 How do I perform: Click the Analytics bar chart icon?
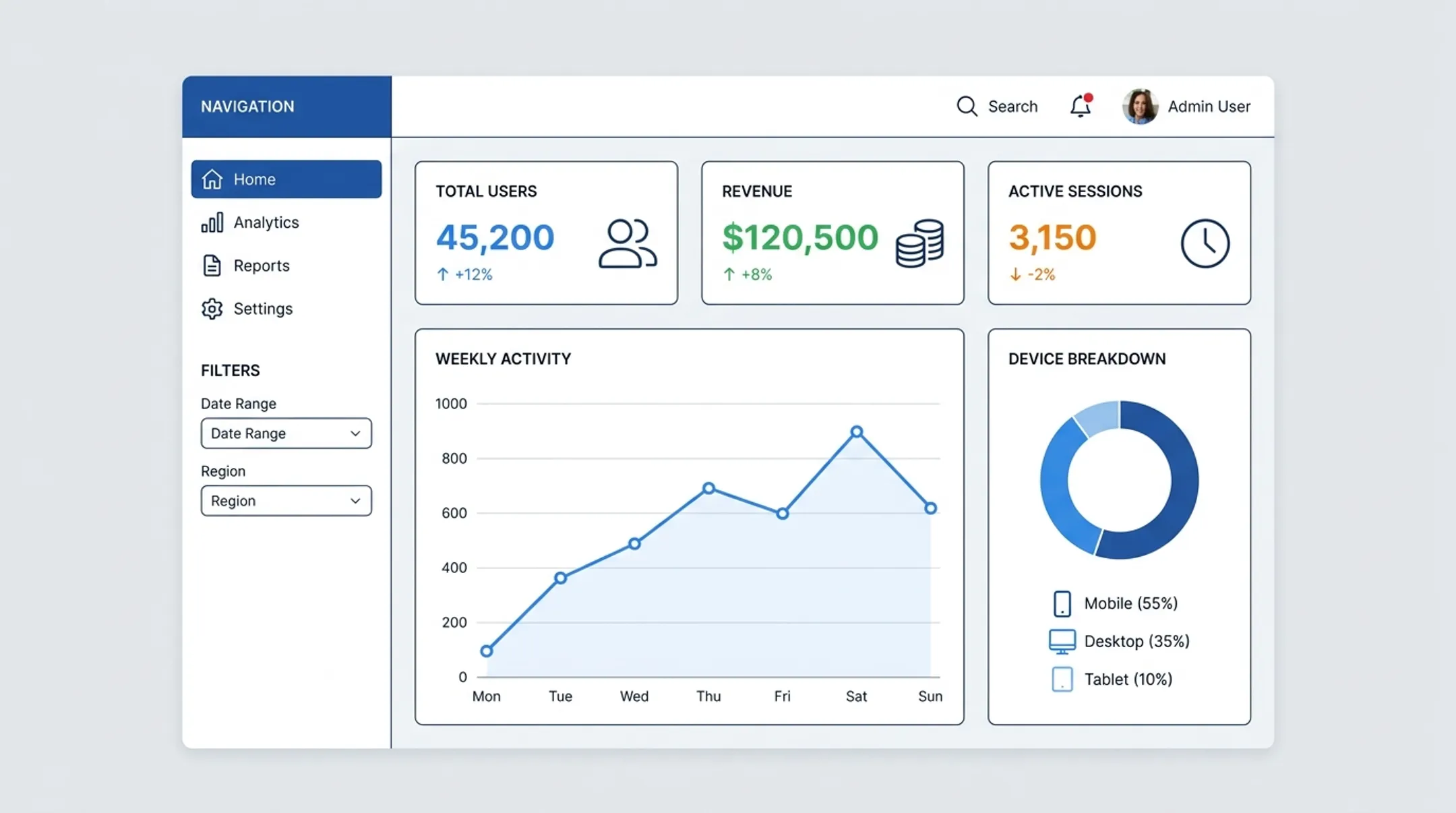[x=212, y=222]
